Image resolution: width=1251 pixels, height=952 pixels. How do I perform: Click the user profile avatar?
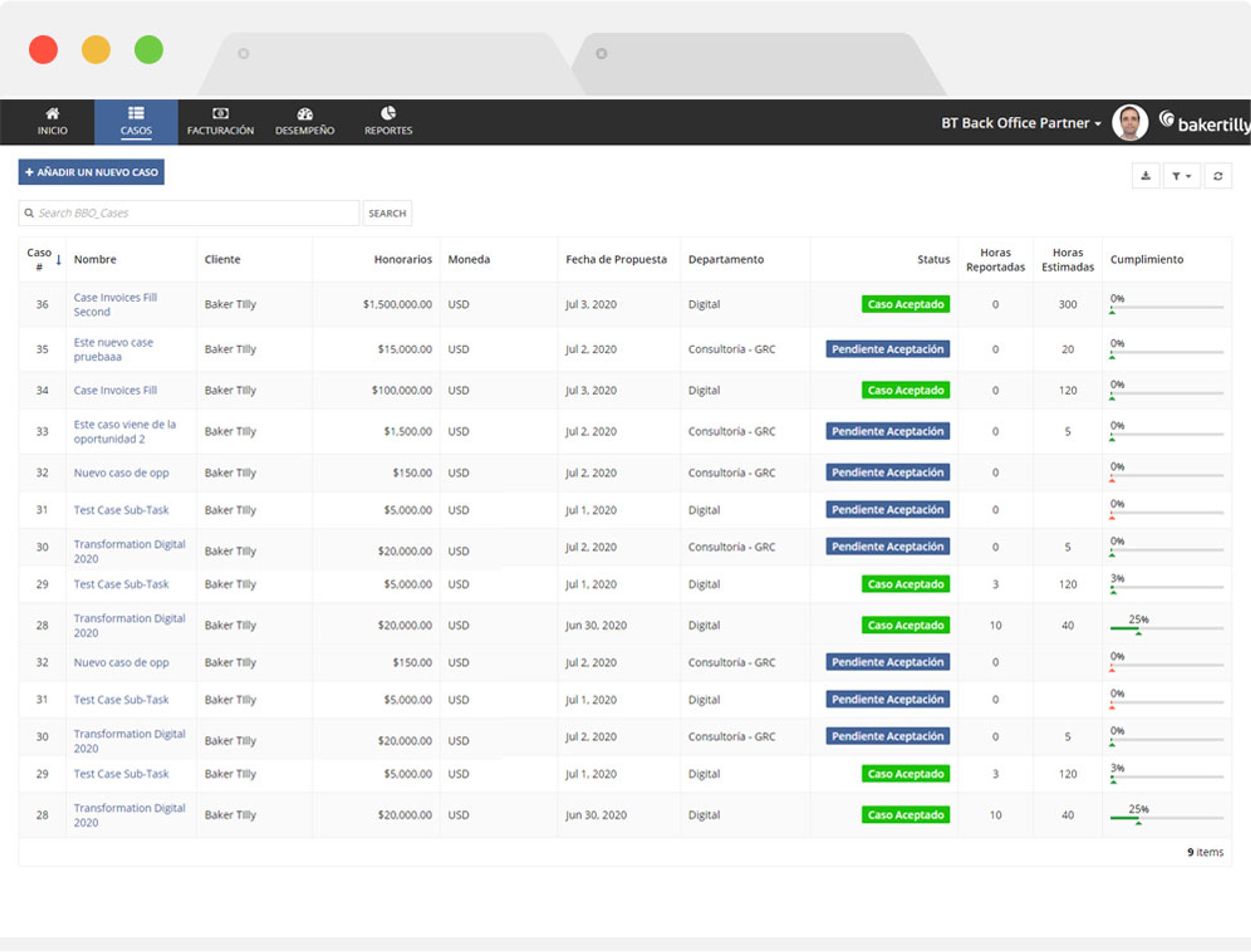coord(1130,122)
